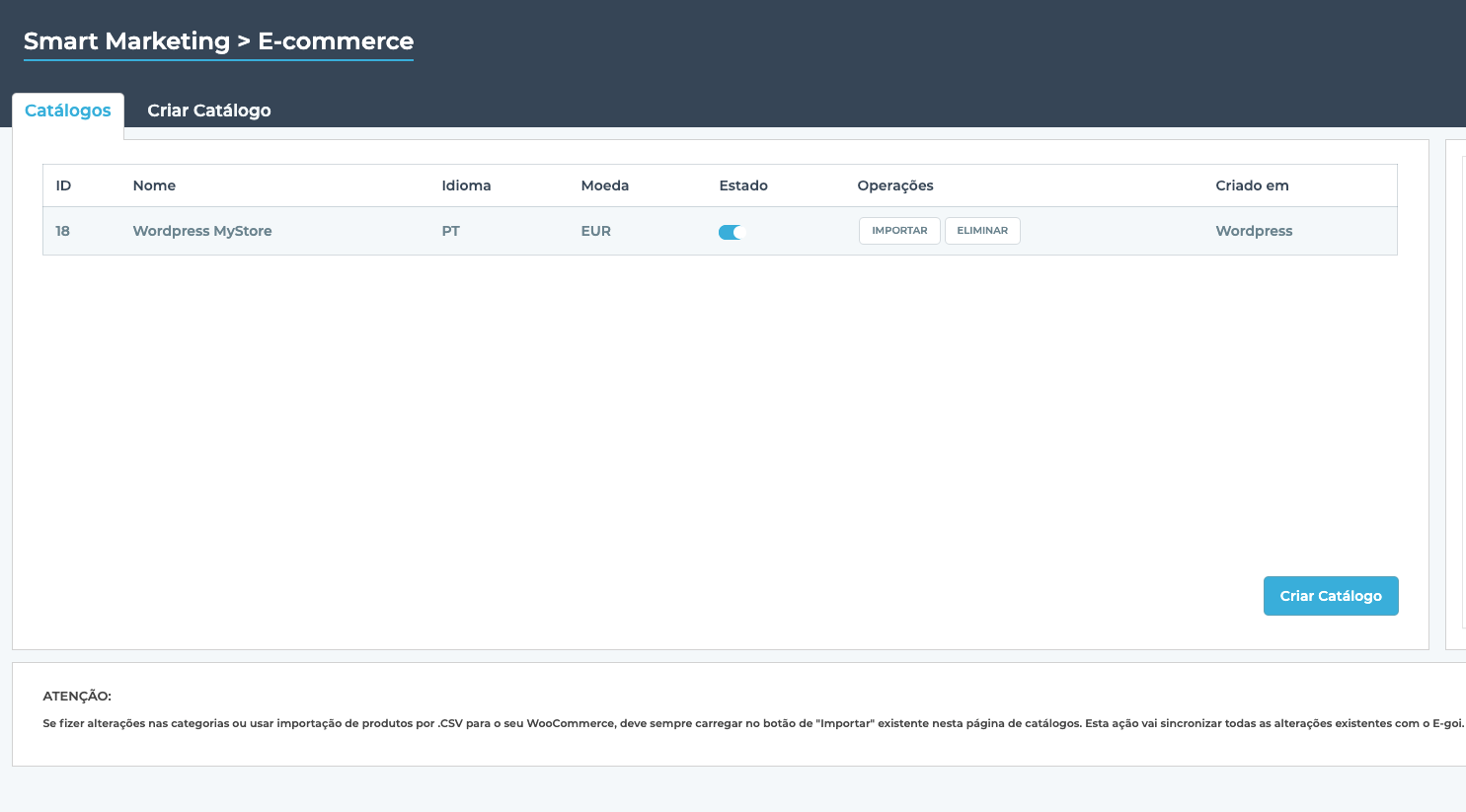This screenshot has height=812, width=1466.
Task: Select the Wordpress MyStore name cell
Action: pyautogui.click(x=202, y=231)
